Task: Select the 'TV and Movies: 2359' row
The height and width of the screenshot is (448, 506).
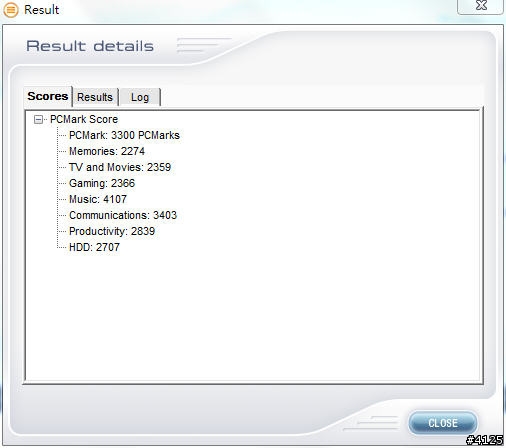Action: (x=120, y=167)
